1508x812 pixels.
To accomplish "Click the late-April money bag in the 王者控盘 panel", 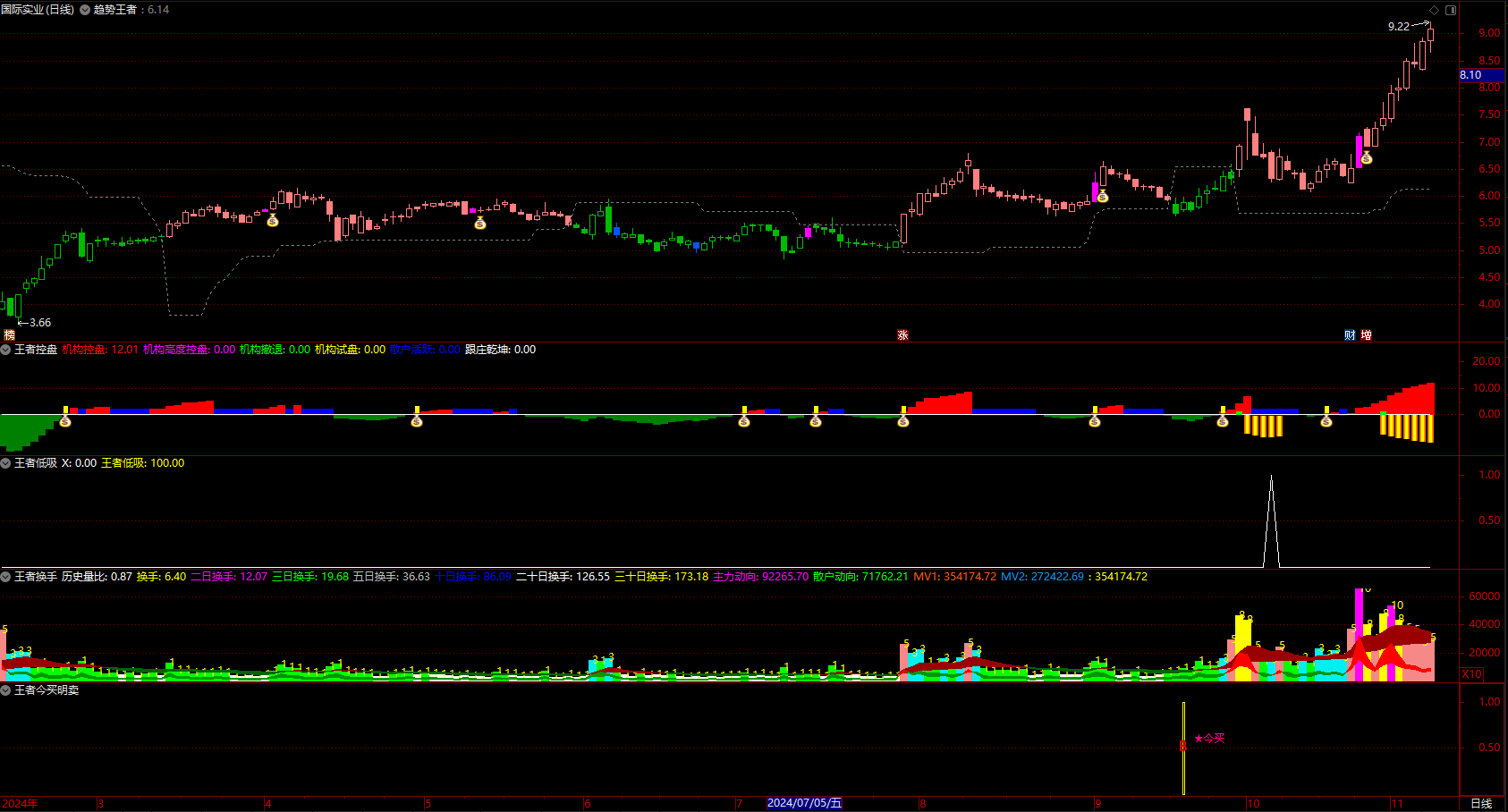I will (x=416, y=420).
